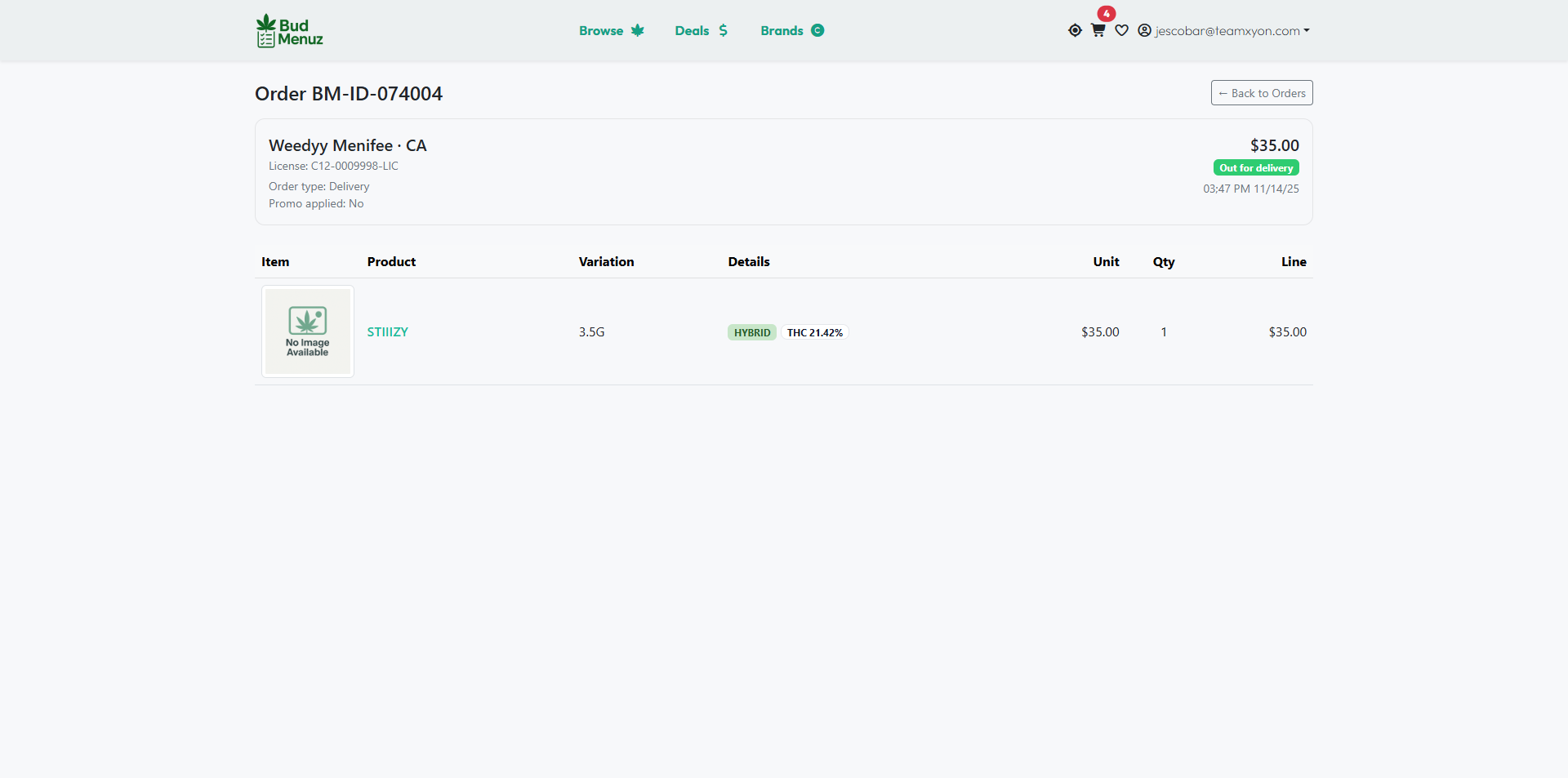Image resolution: width=1568 pixels, height=778 pixels.
Task: Click the HYBRID badge on the order item
Action: coord(751,332)
